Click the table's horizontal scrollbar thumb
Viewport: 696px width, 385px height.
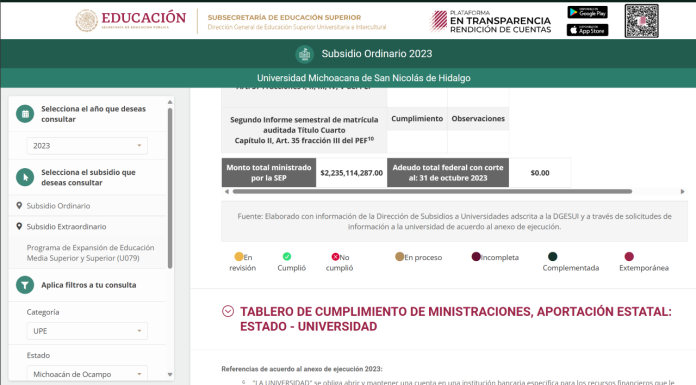click(x=432, y=191)
